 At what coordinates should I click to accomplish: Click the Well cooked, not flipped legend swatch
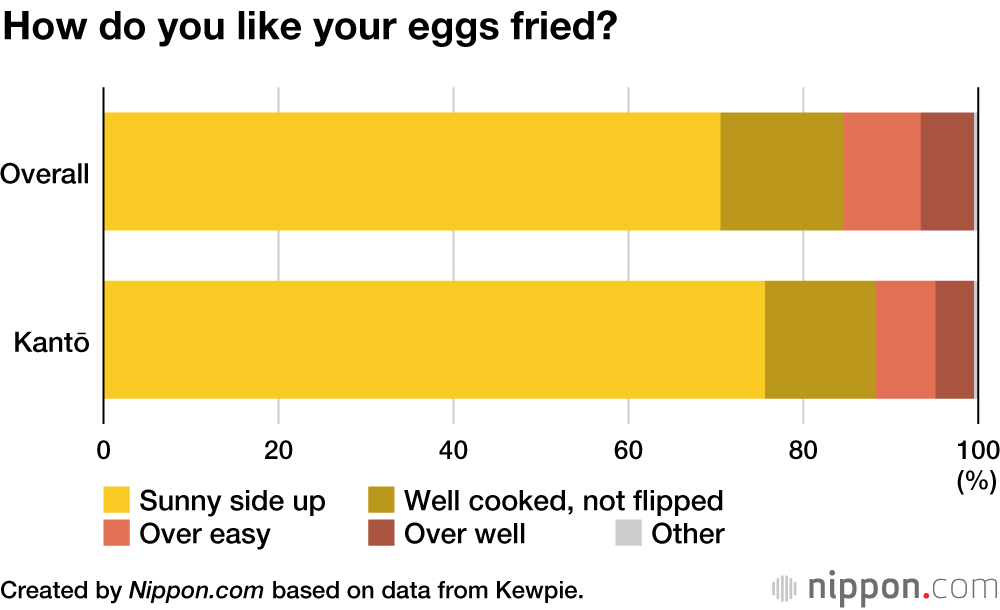382,500
